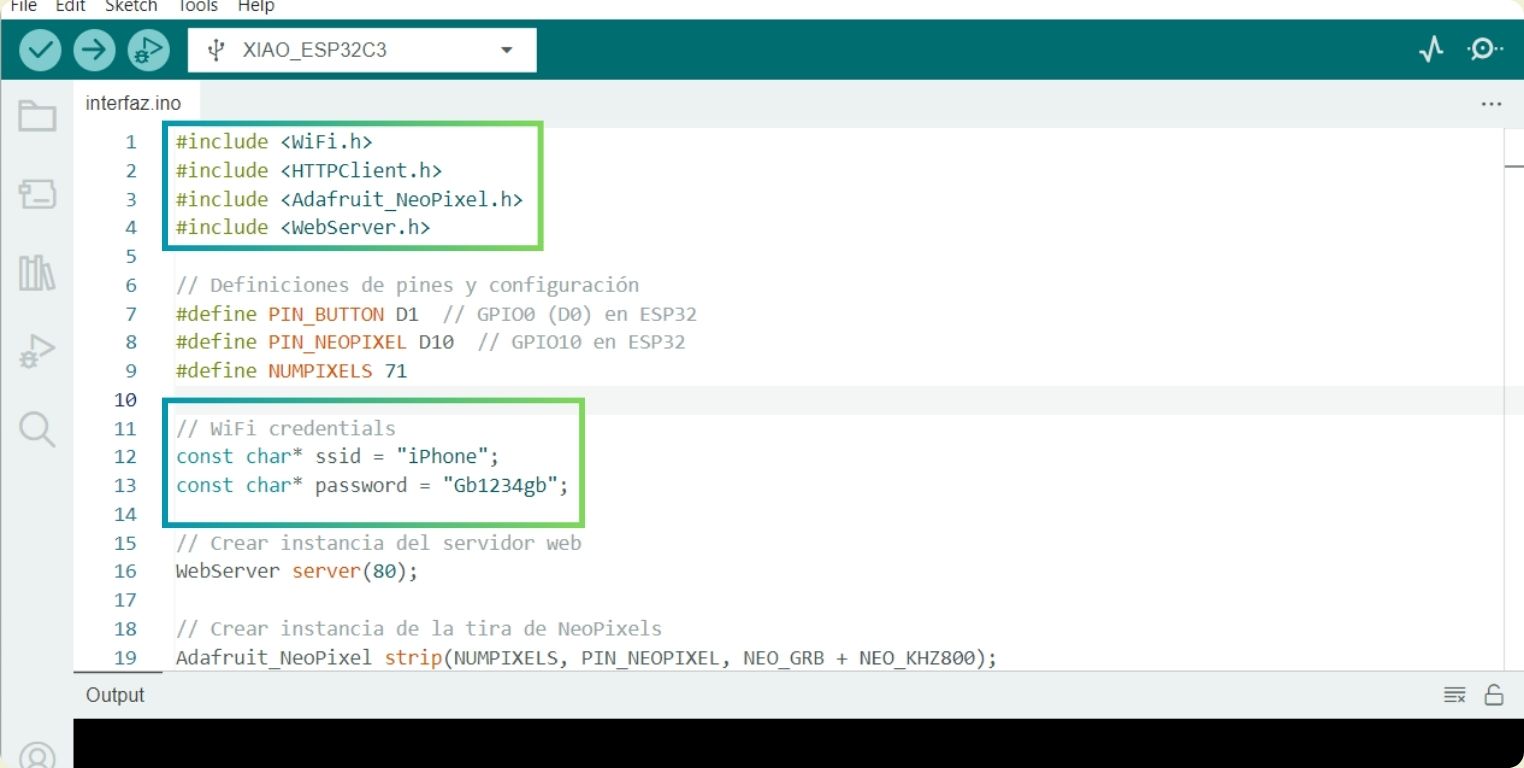Click the 'Adafruit_NeoPixel strip' declaration line
1524x768 pixels.
[x=586, y=658]
